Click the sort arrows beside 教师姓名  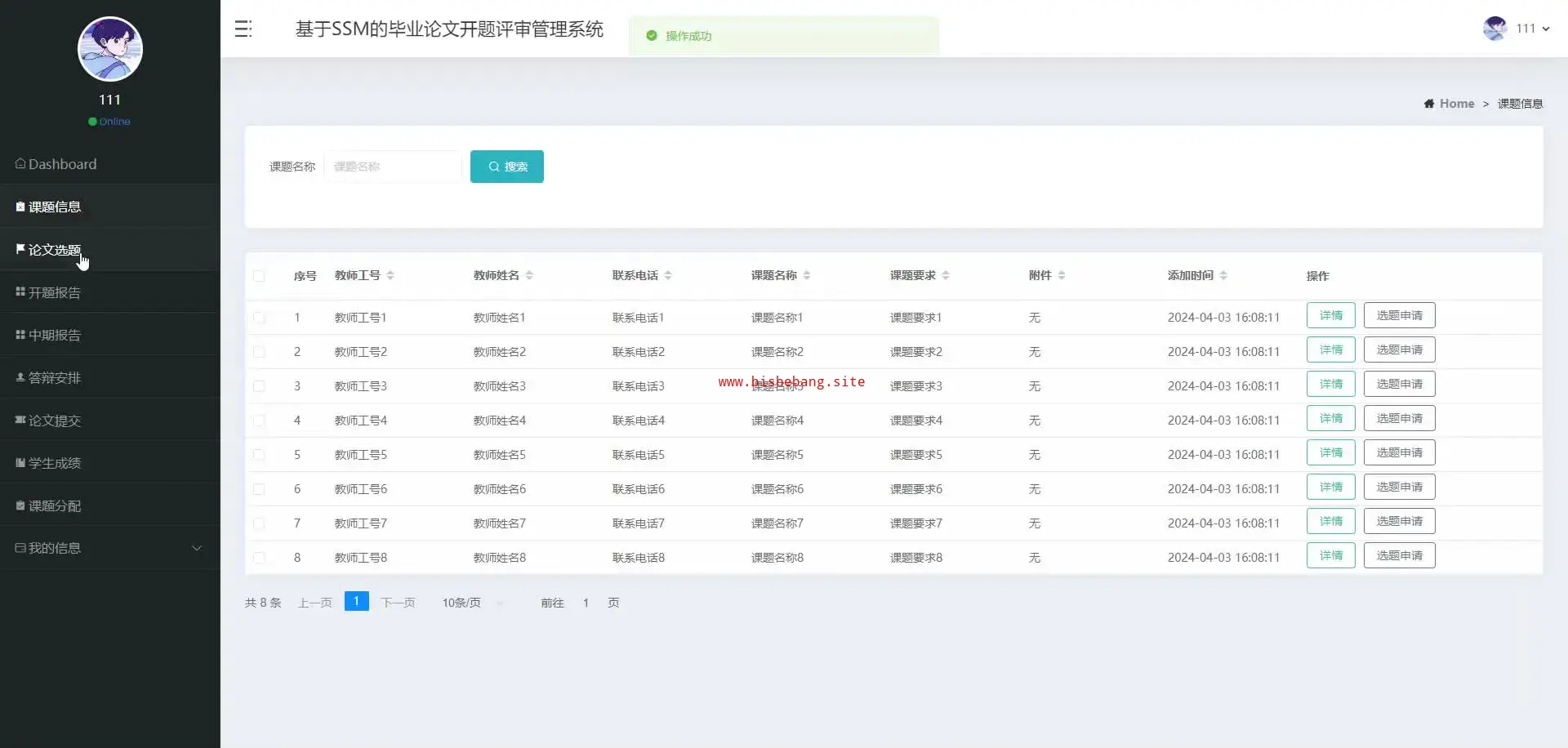click(529, 276)
